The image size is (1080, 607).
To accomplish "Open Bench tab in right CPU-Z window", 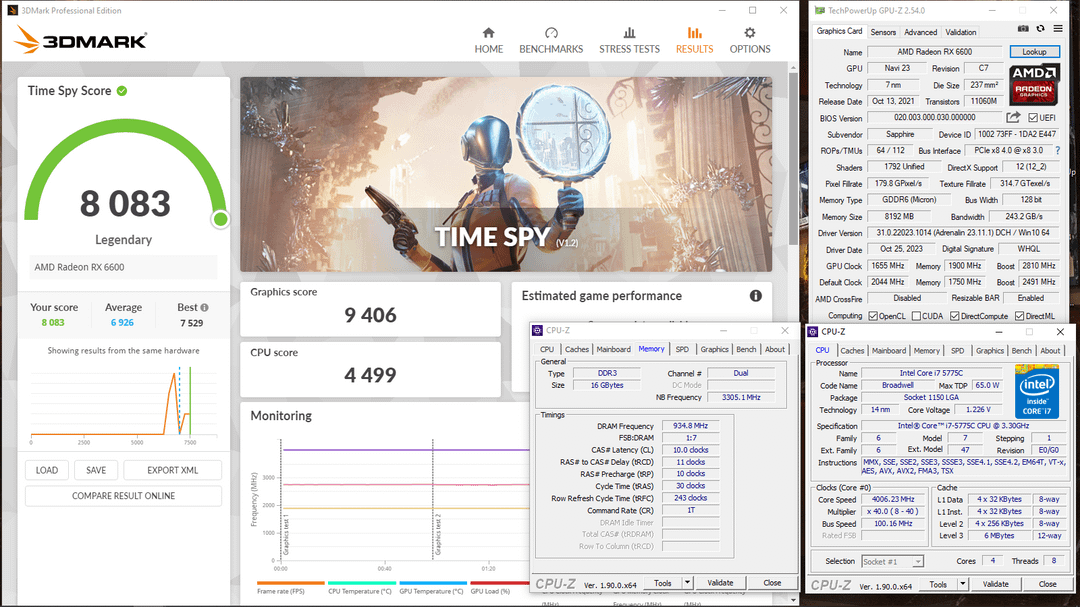I will point(1021,351).
